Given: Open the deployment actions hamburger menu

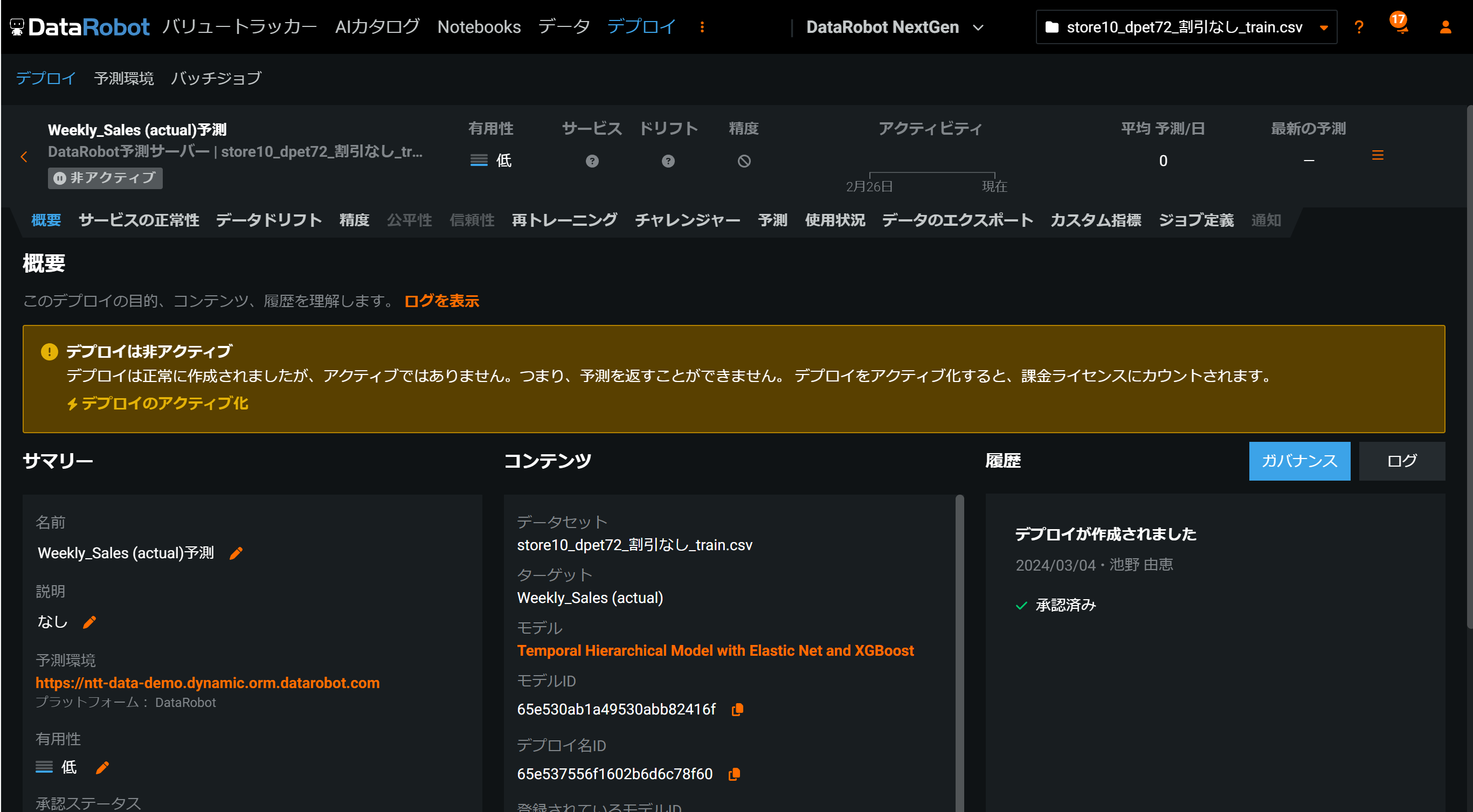Looking at the screenshot, I should pyautogui.click(x=1378, y=156).
